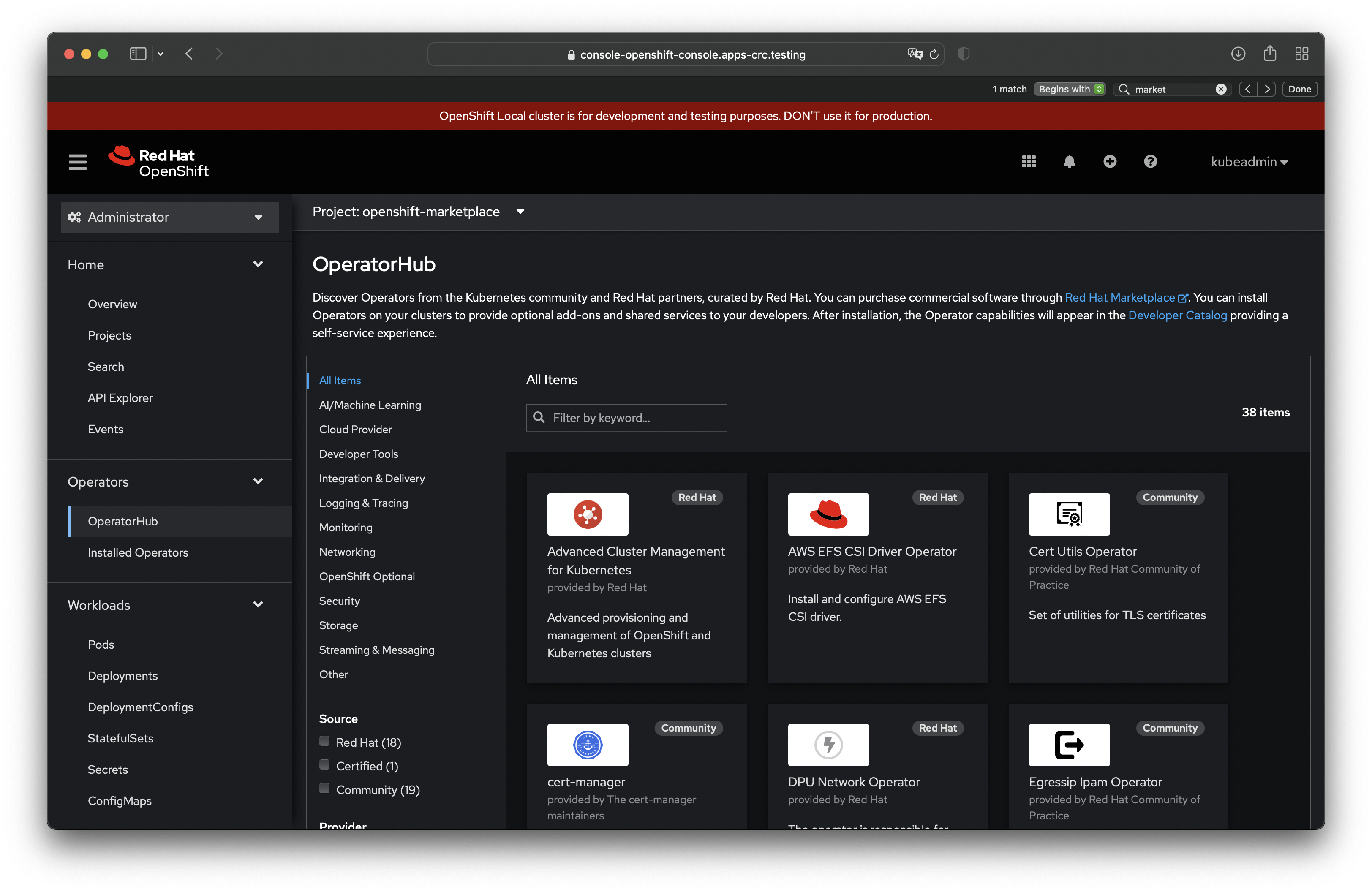Screen dimensions: 1372x892
Task: Select the AI/Machine Learning category
Action: point(370,405)
